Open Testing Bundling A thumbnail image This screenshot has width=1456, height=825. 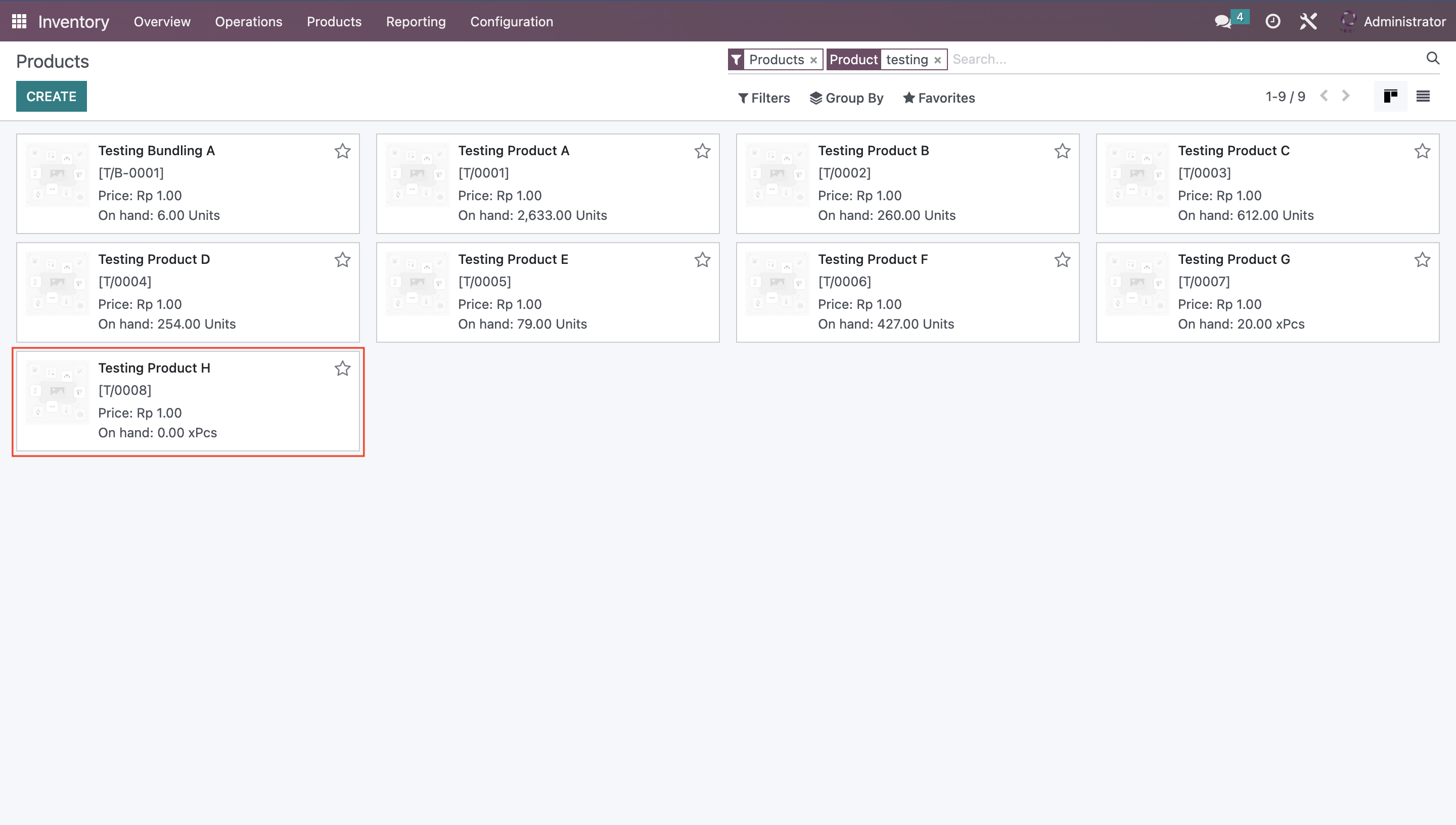click(57, 174)
